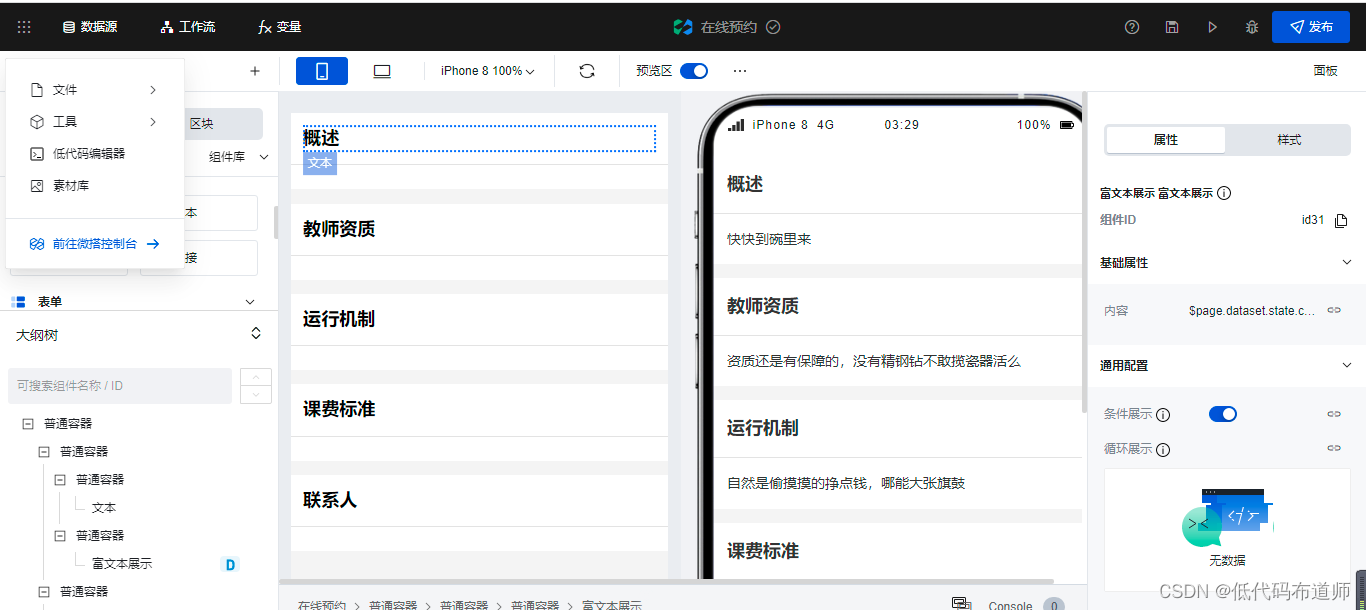Open the 工作流 workflow panel
This screenshot has height=610, width=1366.
point(187,27)
